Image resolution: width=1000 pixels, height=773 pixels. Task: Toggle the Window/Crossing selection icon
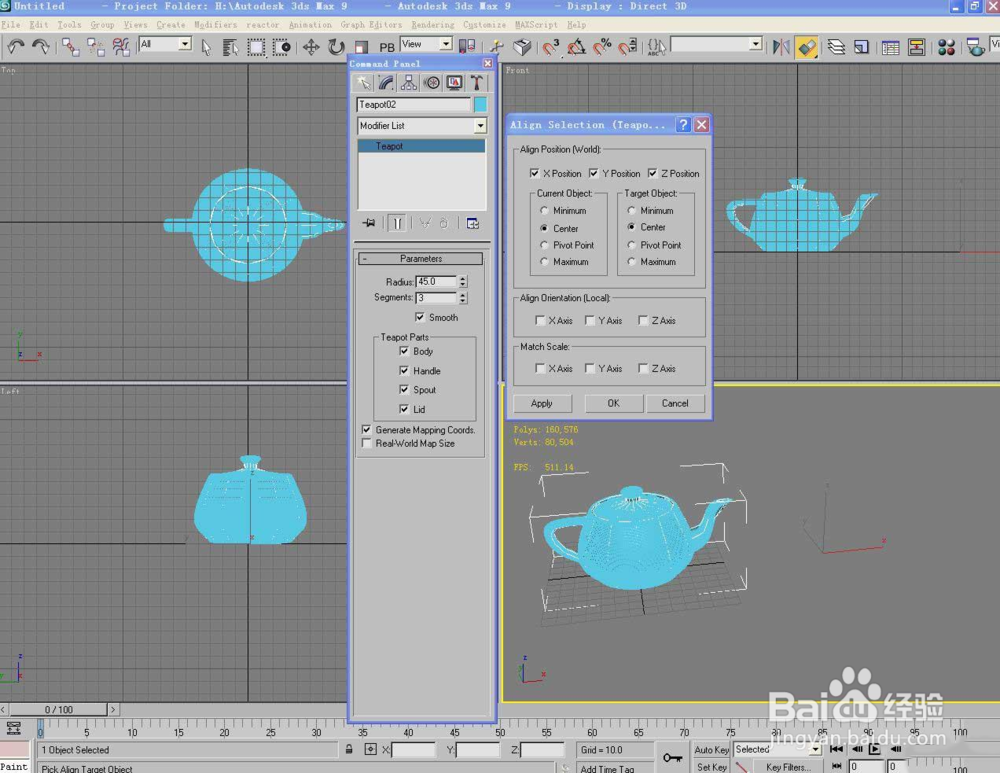(281, 47)
